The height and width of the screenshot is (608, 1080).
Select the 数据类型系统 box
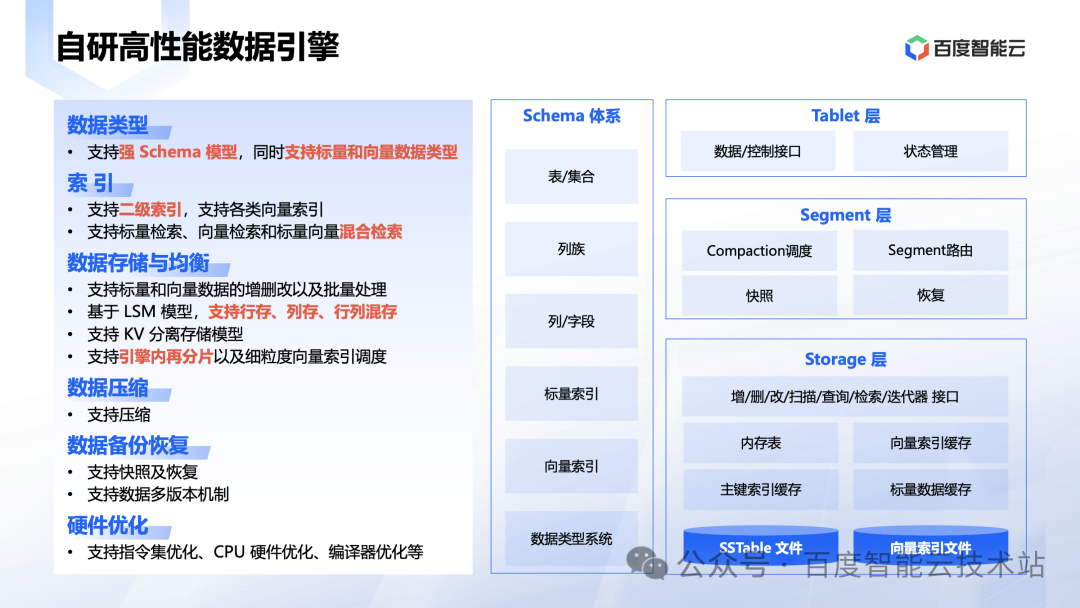[x=572, y=538]
